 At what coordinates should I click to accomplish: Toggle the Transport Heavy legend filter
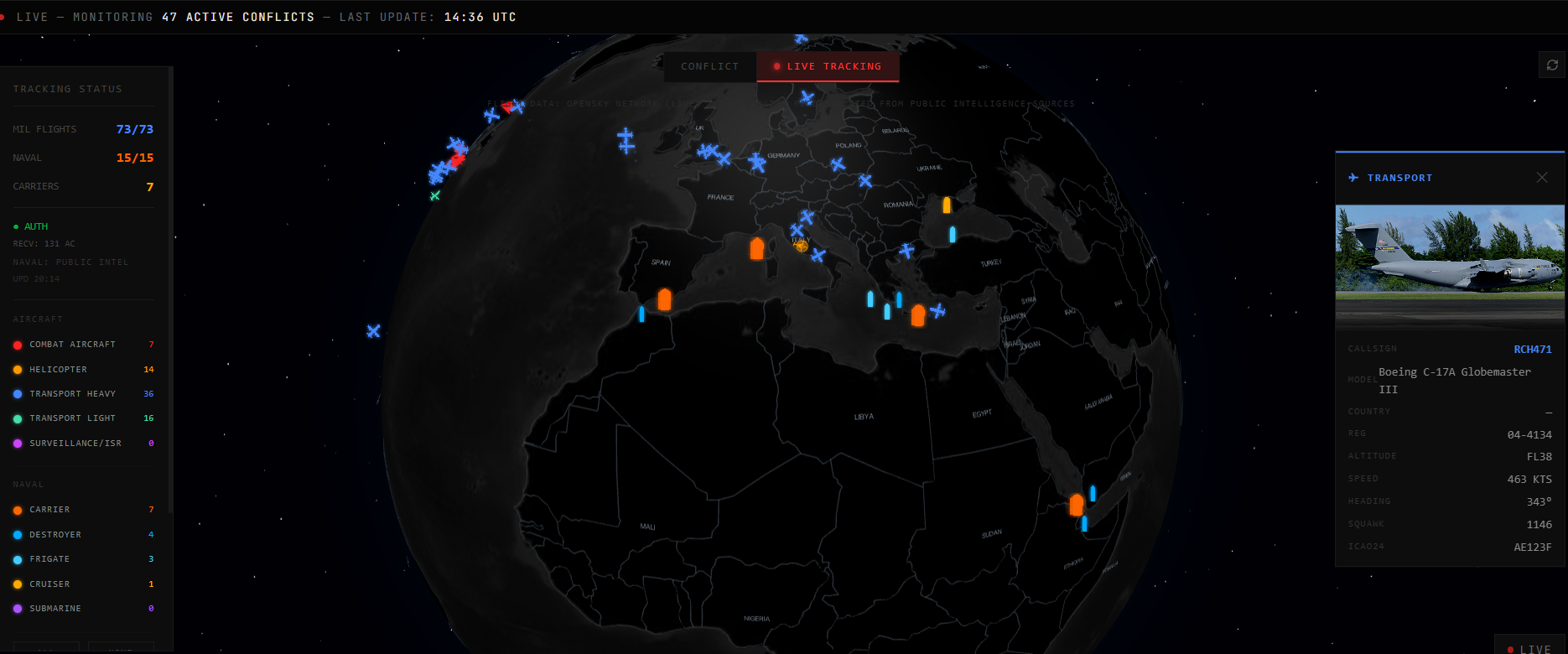[x=84, y=393]
